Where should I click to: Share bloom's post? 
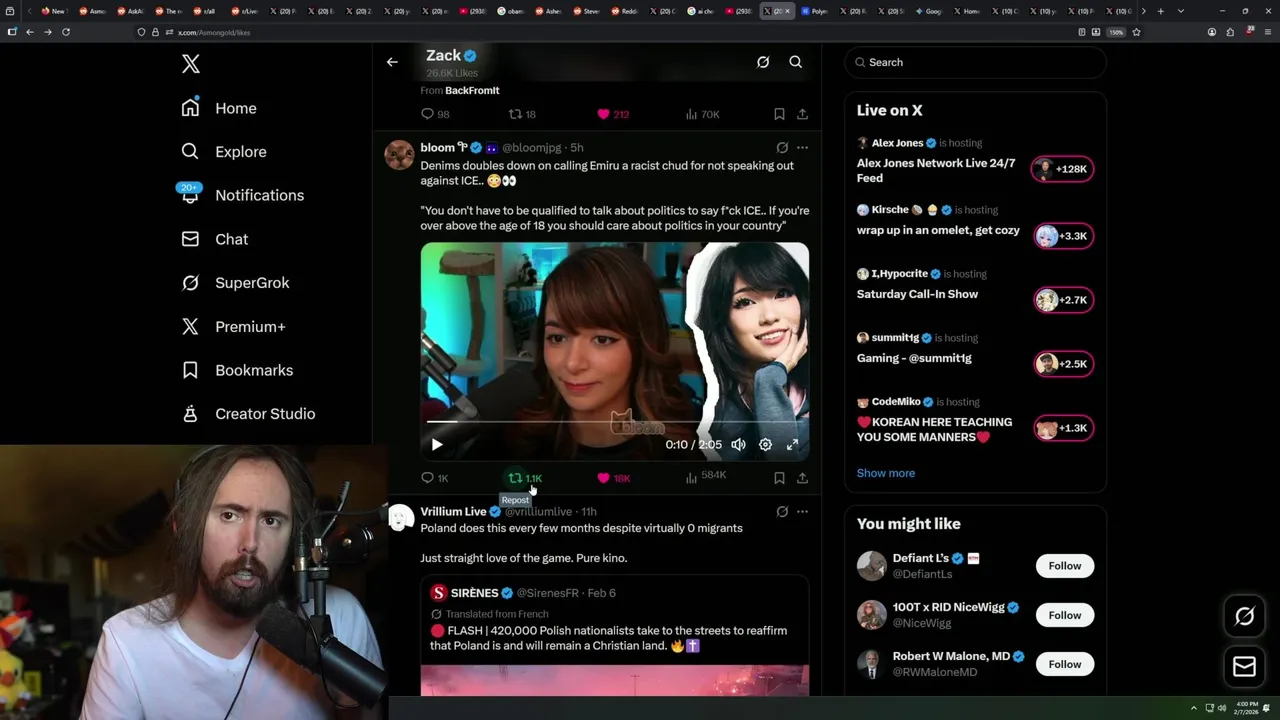(802, 478)
